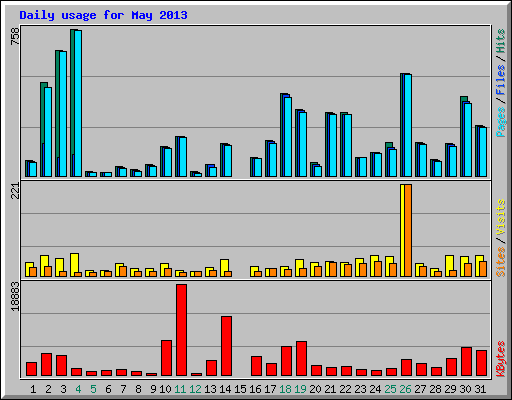This screenshot has width=512, height=400.
Task: Select the day 18 hits bar
Action: coord(286,135)
